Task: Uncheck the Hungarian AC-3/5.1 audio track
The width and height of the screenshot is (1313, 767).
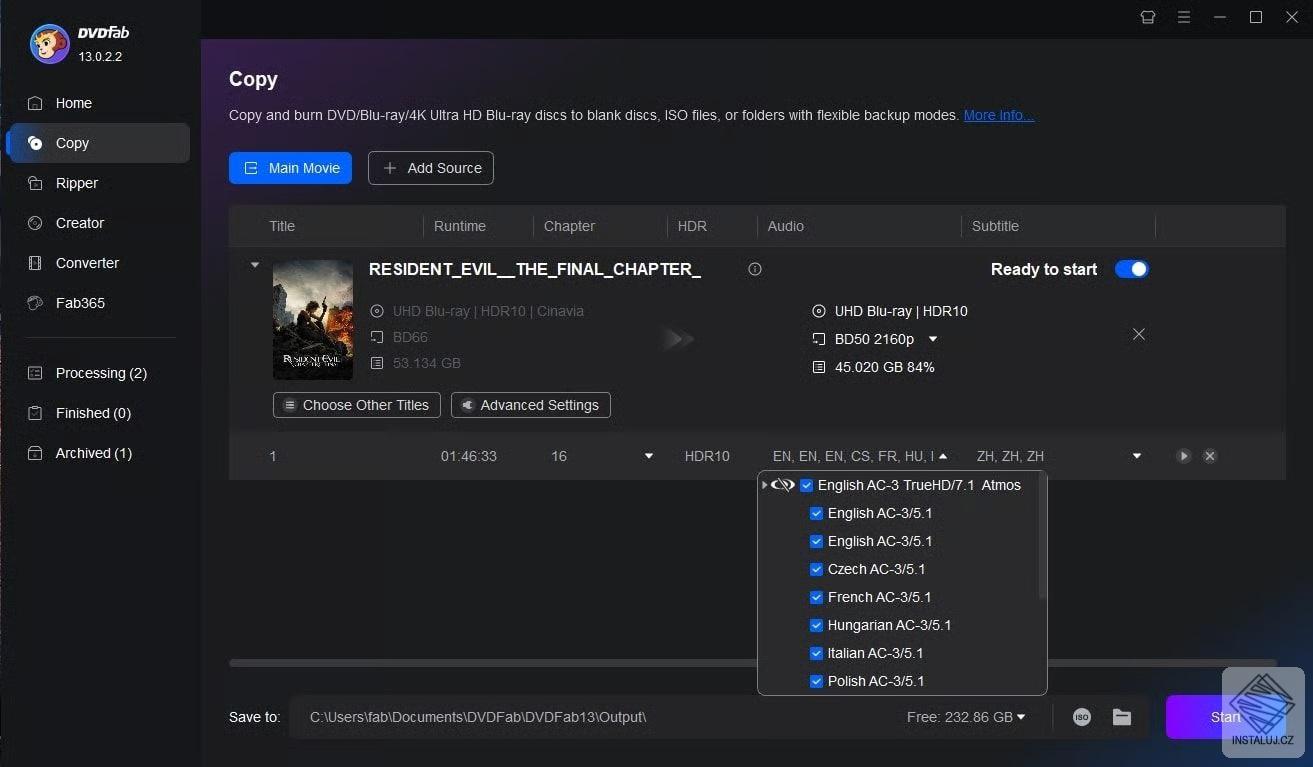Action: coord(816,625)
